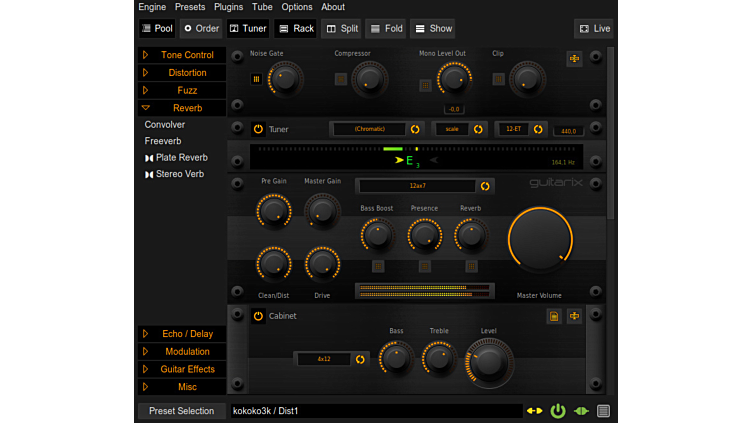Toggle the Bass Boost switch
Screen dimensions: 752x423
(x=378, y=266)
